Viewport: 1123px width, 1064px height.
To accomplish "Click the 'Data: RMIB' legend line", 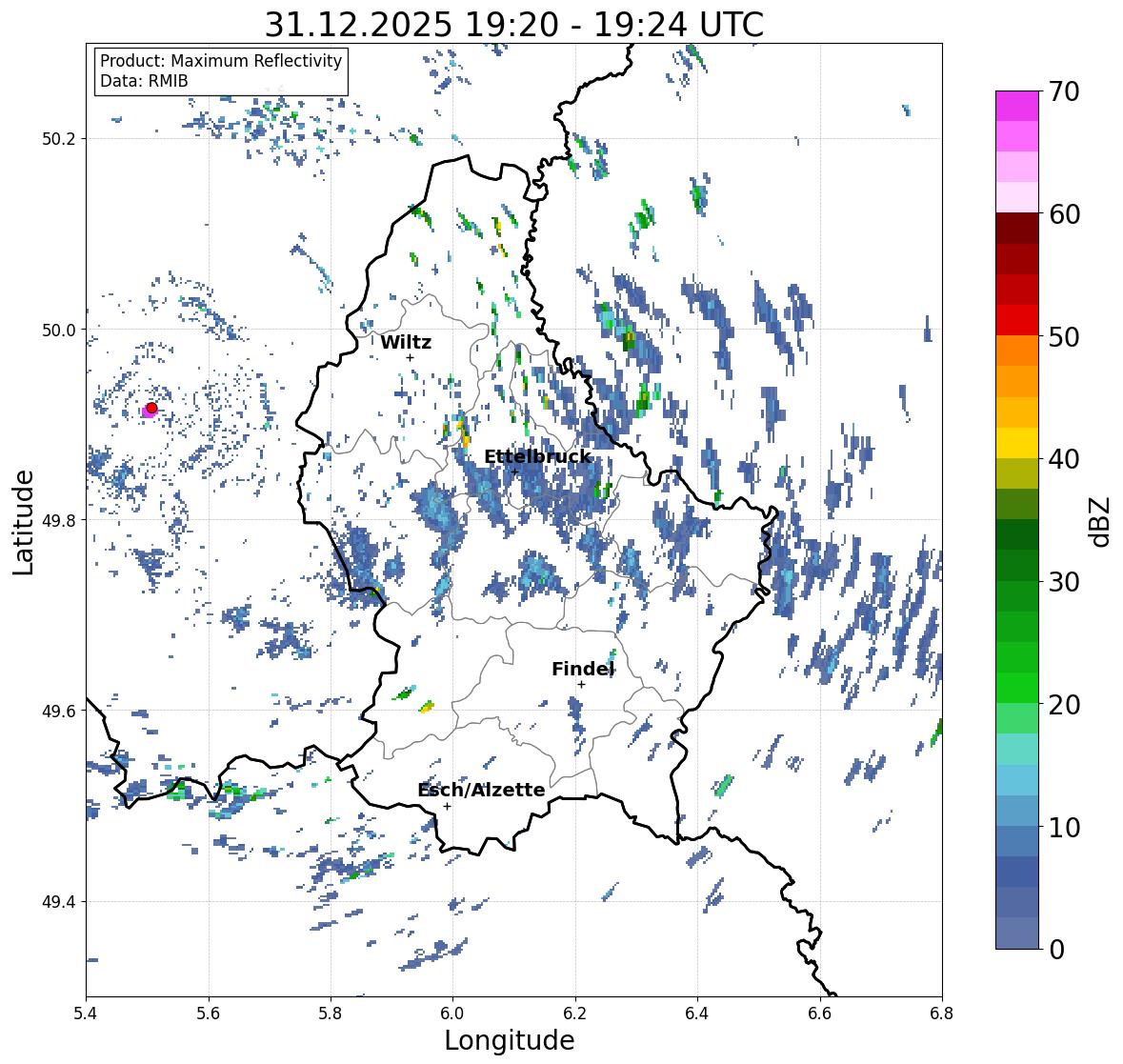I will [x=144, y=81].
